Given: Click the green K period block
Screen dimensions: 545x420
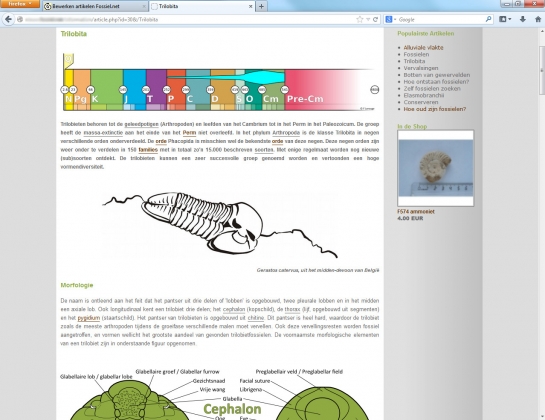Looking at the screenshot, I should (x=107, y=90).
